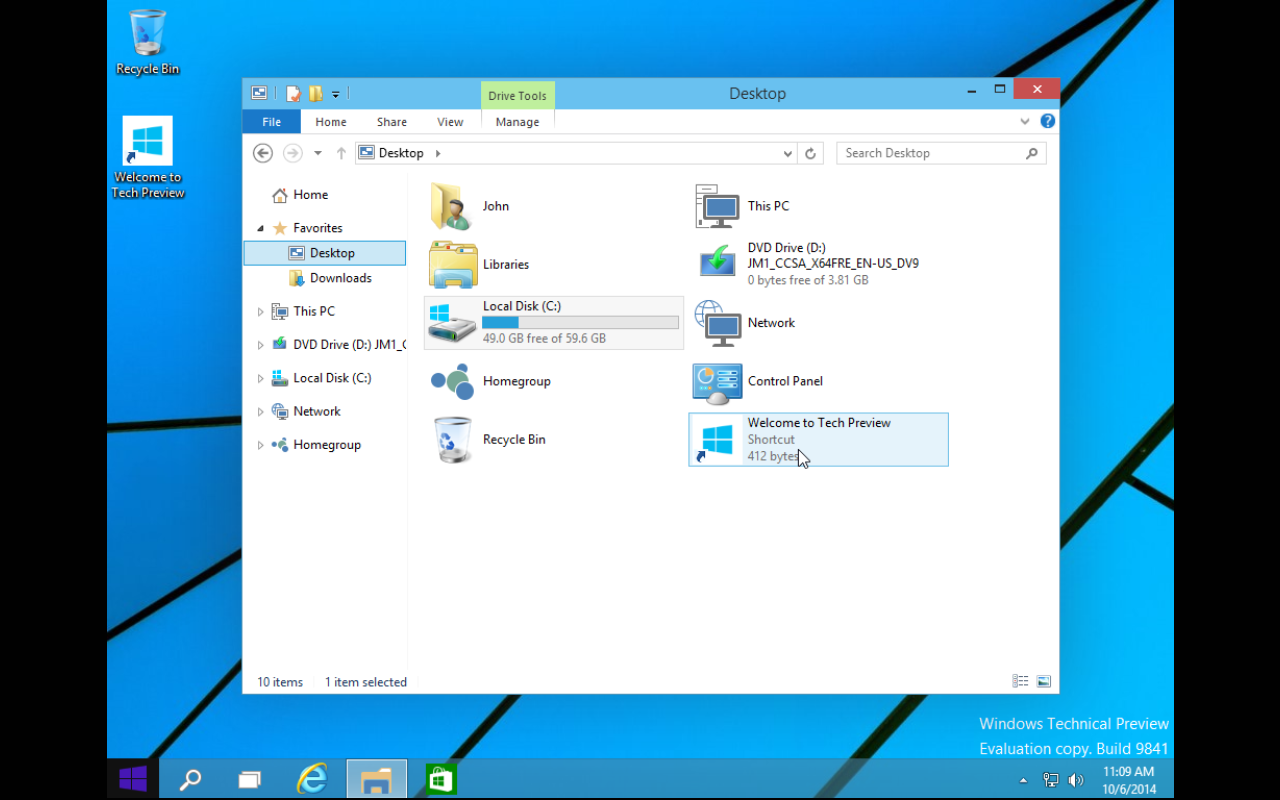This screenshot has height=800, width=1280.
Task: Expand DVD Drive (D:) in navigation pane
Action: click(261, 345)
